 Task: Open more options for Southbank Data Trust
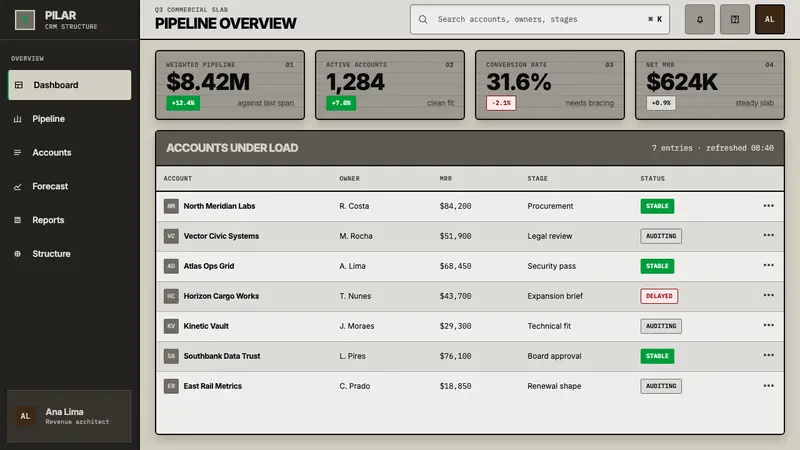coord(768,356)
